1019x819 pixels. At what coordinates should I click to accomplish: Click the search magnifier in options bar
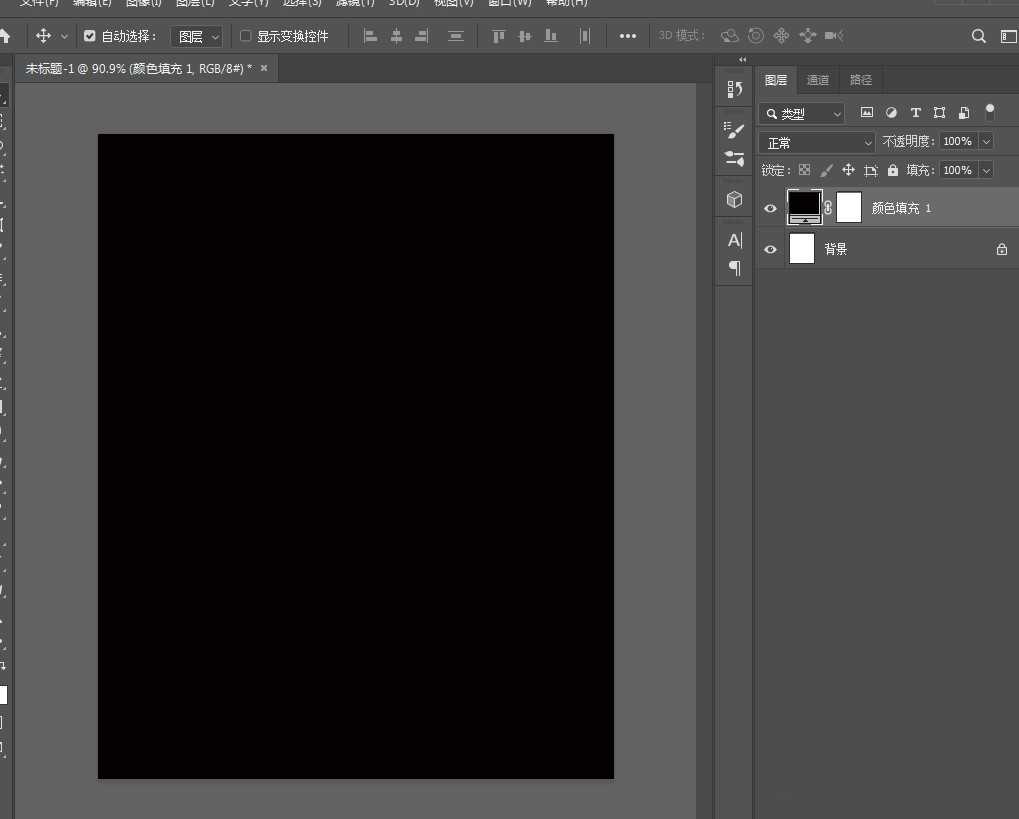pos(979,36)
